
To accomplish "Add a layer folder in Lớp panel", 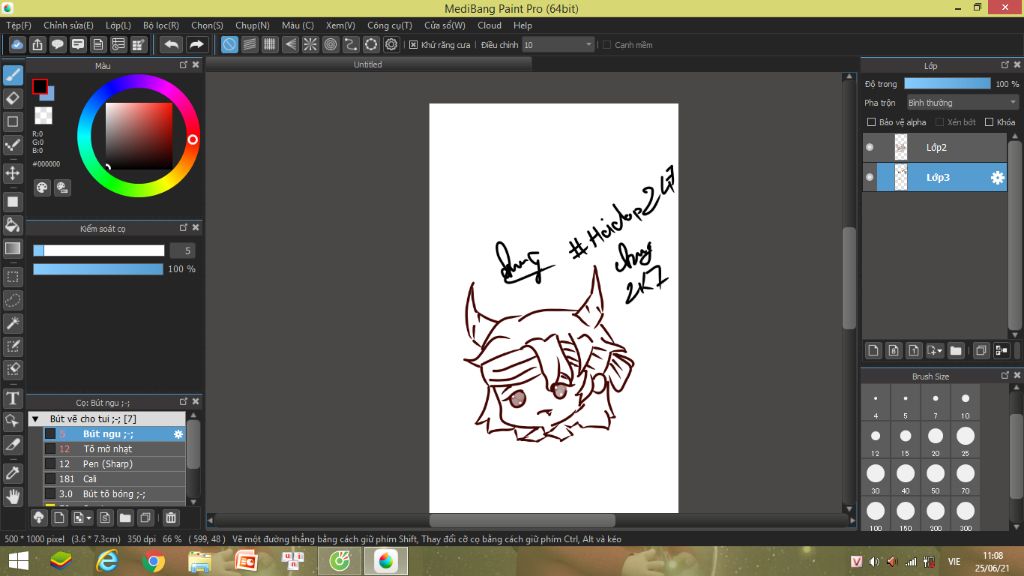I will tap(956, 351).
